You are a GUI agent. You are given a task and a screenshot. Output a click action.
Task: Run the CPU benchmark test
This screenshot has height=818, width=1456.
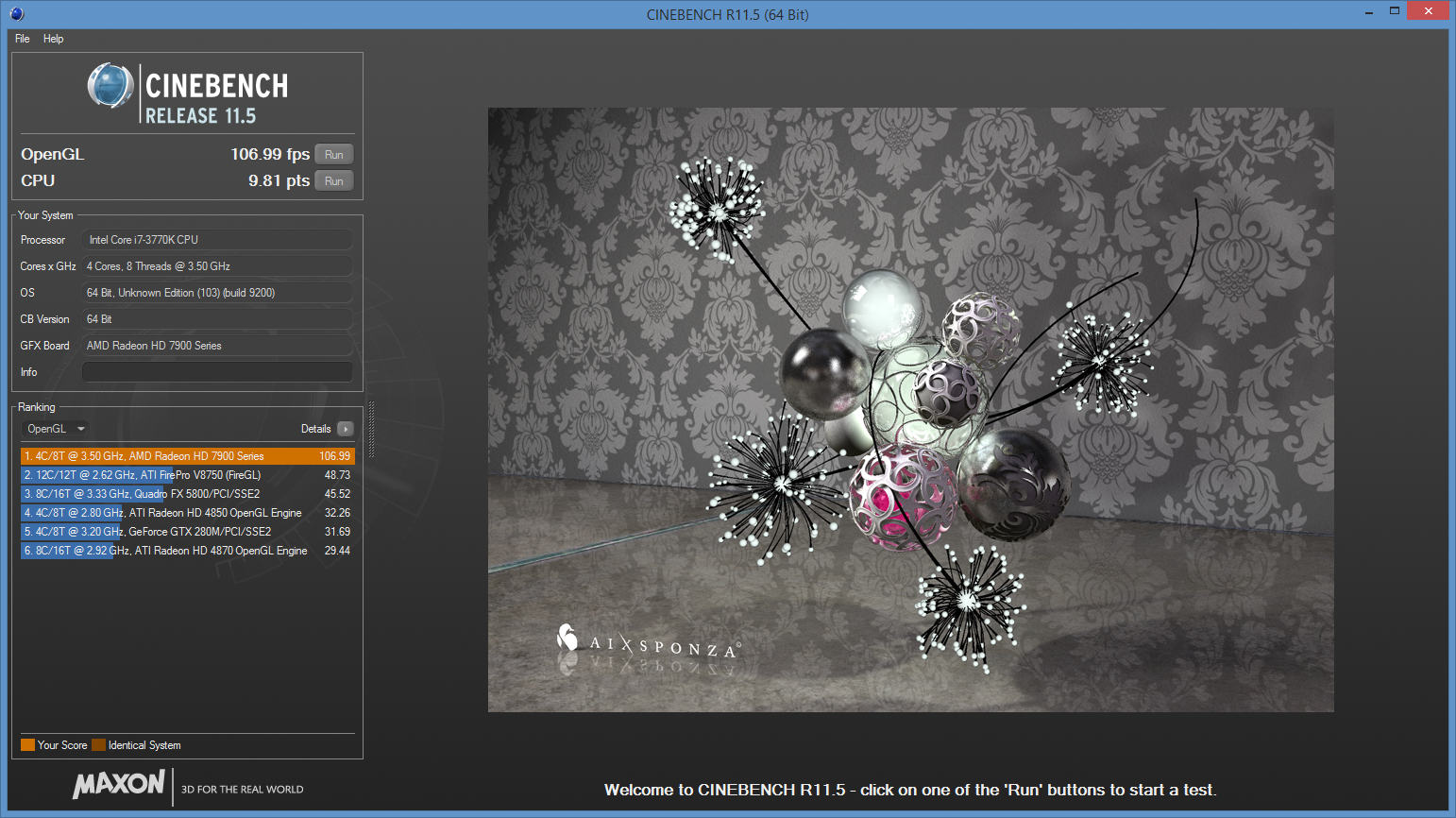point(333,181)
